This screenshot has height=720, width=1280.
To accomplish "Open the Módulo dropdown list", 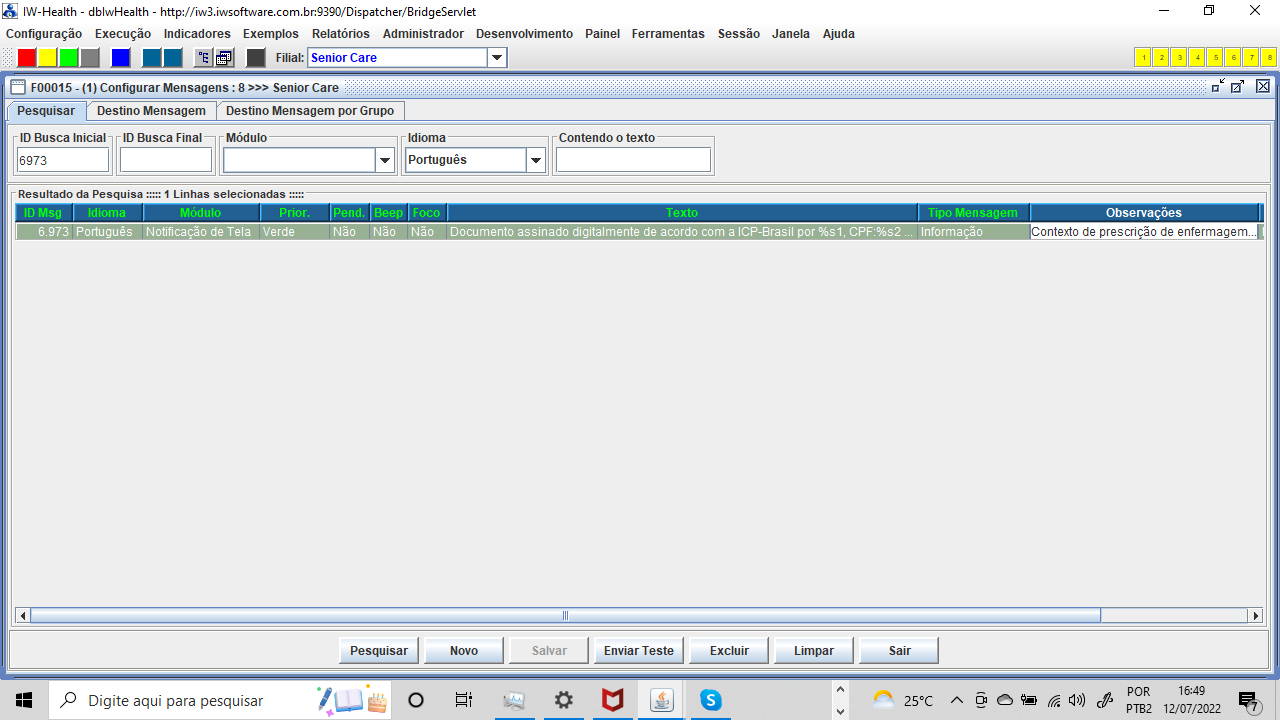I will tap(385, 160).
